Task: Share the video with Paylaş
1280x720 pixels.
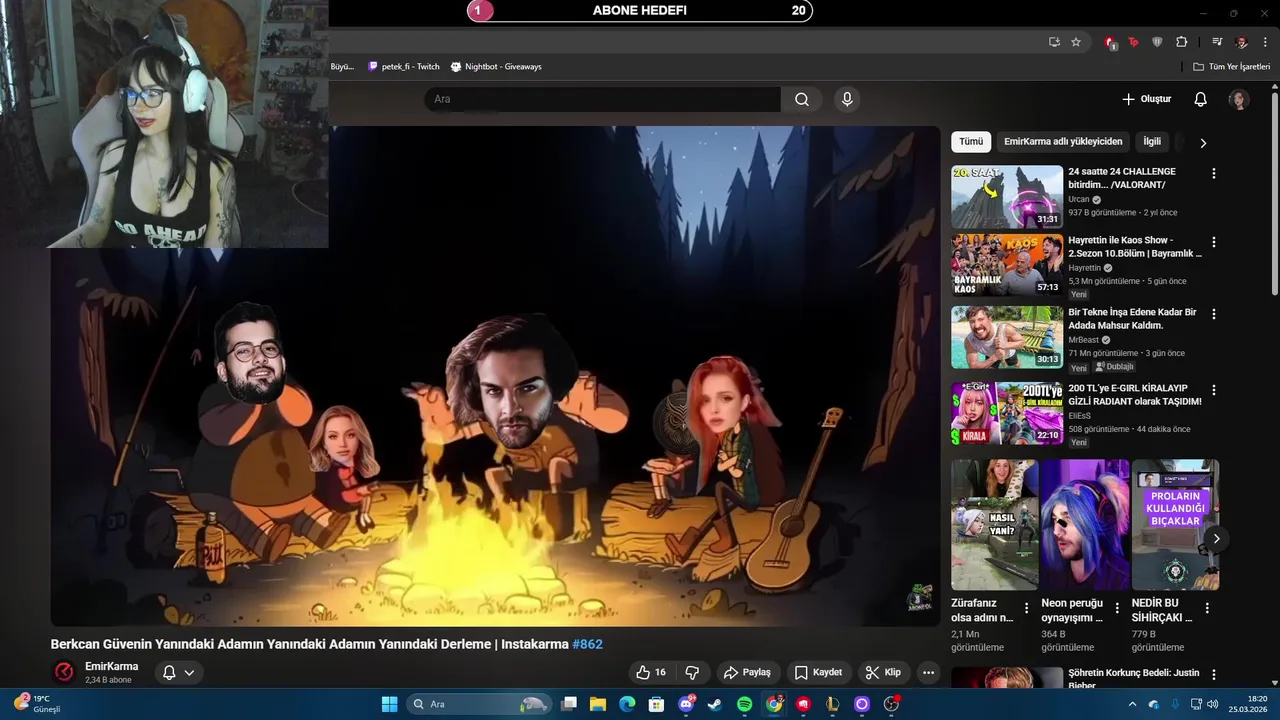Action: [x=747, y=672]
